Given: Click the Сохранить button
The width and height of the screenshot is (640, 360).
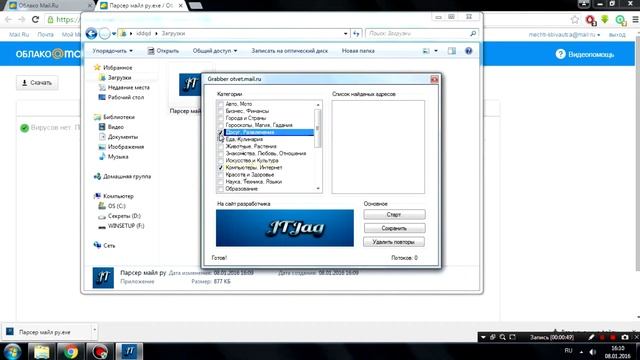Looking at the screenshot, I should tap(394, 228).
